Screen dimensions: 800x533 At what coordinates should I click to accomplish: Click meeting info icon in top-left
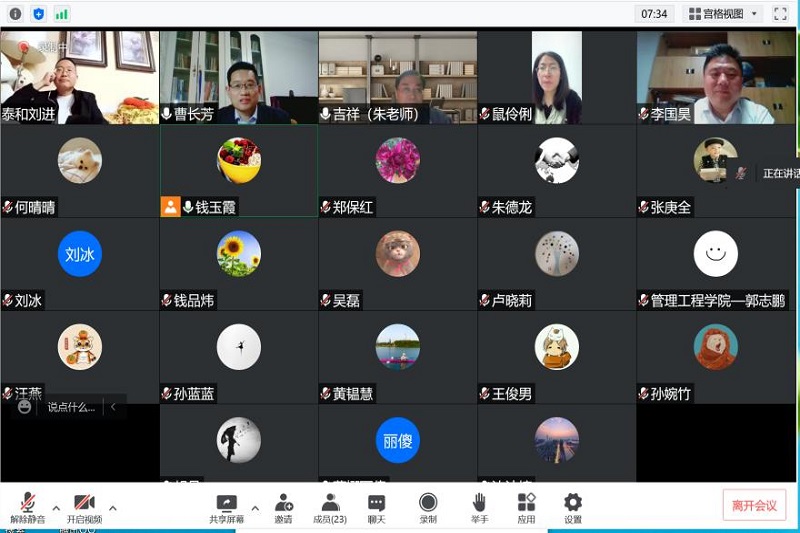click(15, 14)
